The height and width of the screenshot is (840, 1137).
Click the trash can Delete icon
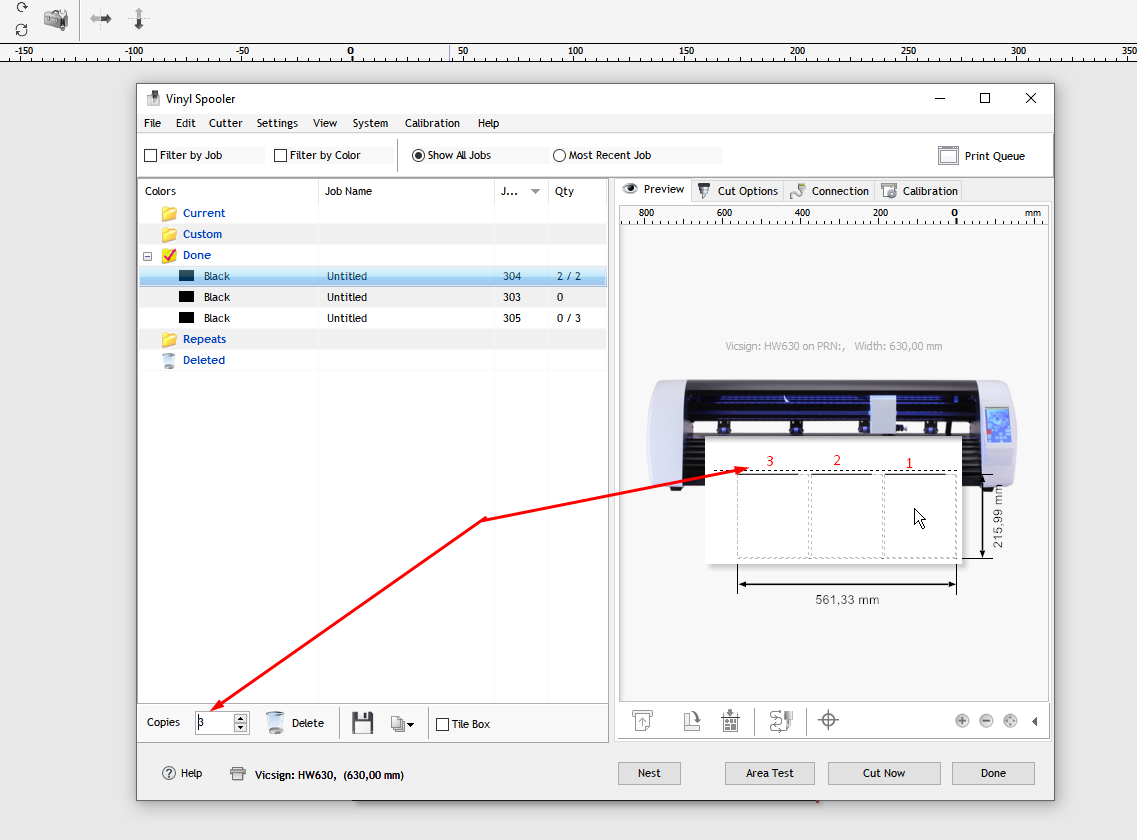pos(275,722)
